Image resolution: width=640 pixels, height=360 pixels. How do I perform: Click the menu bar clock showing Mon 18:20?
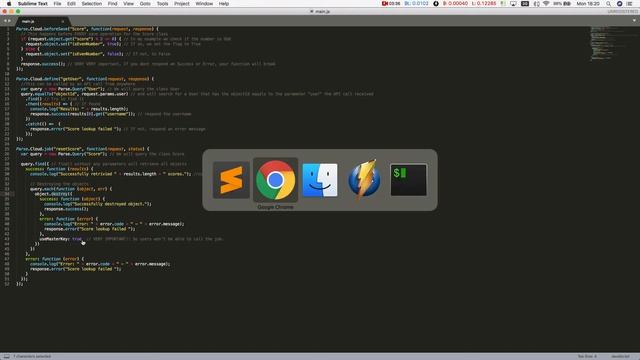click(x=588, y=4)
